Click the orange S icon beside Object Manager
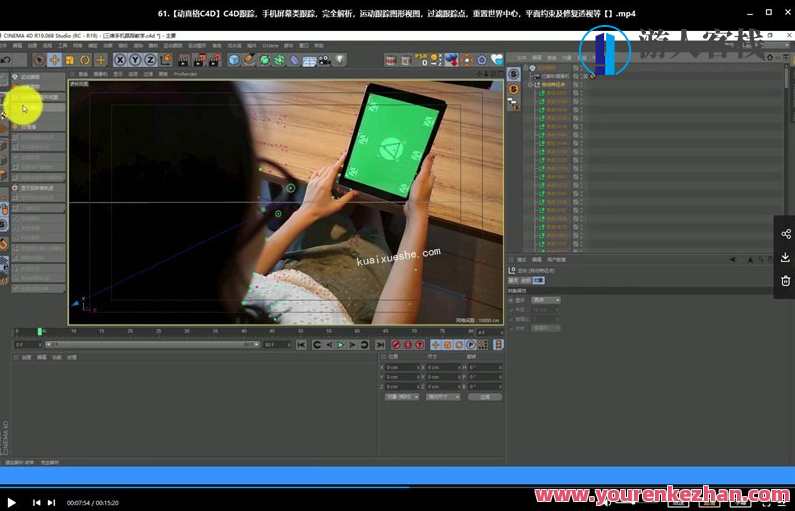 coord(514,89)
